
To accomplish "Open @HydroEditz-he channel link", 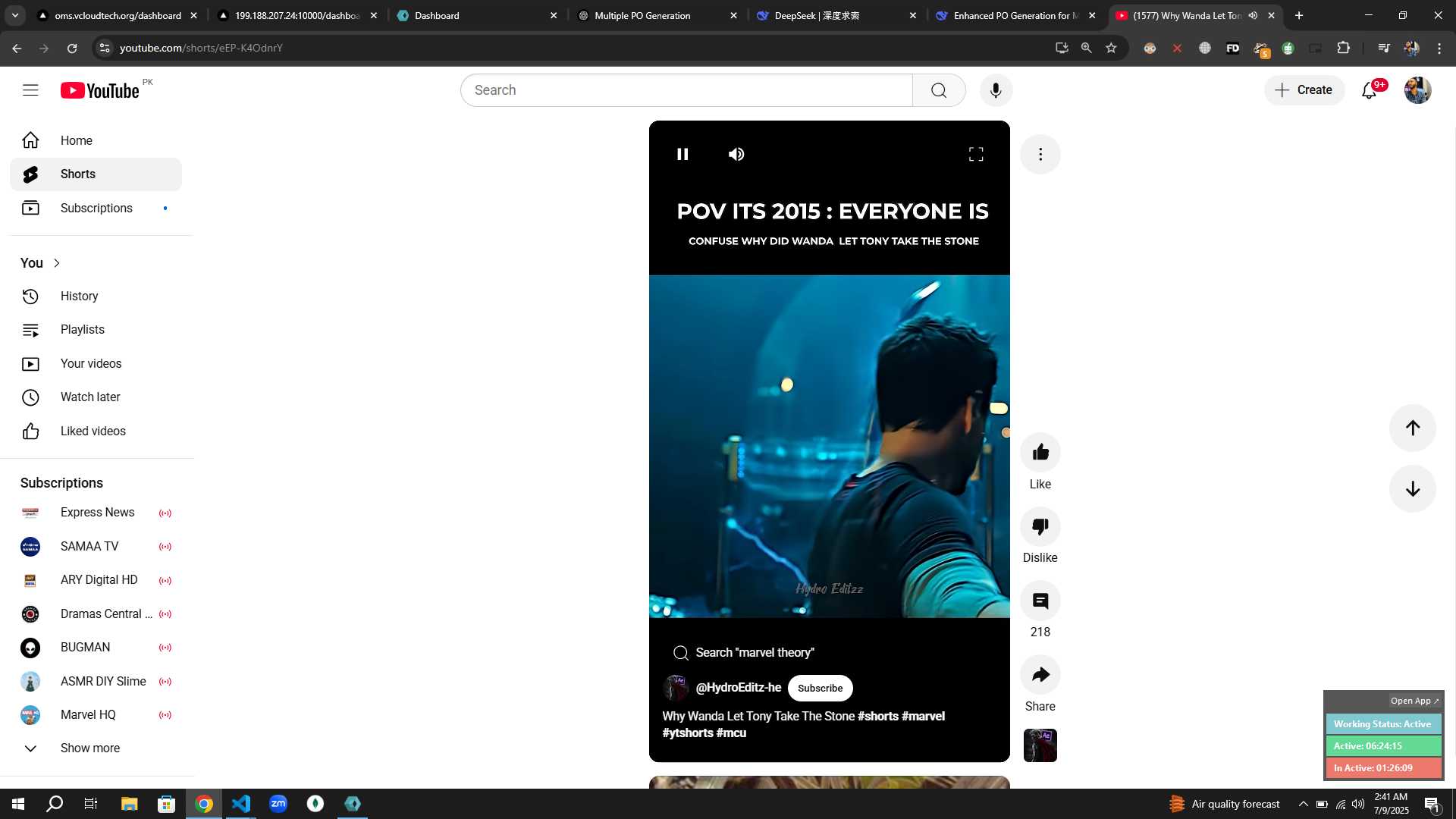I will tap(739, 687).
